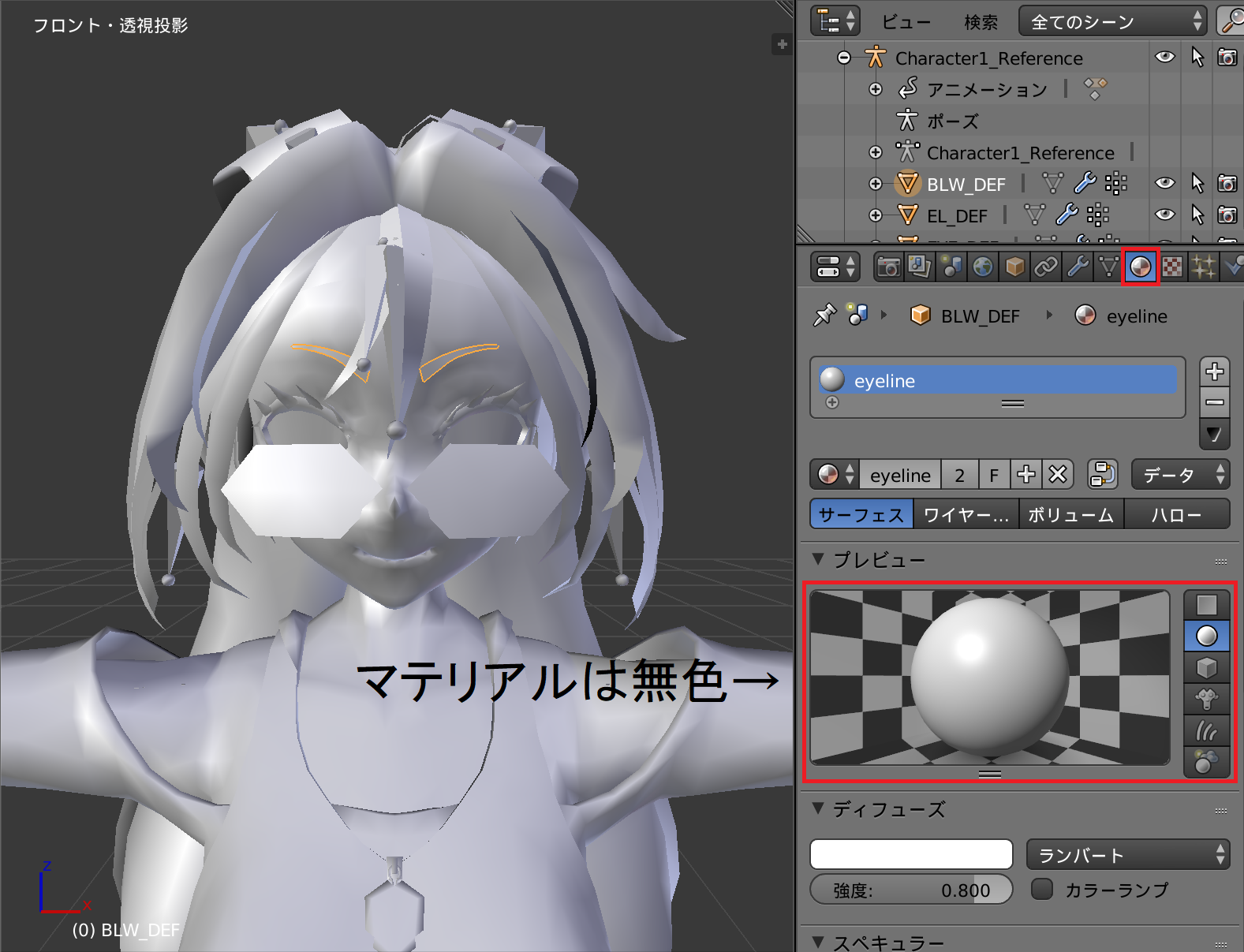1244x952 pixels.
Task: Expand the スペキュラー panel
Action: coord(818,942)
